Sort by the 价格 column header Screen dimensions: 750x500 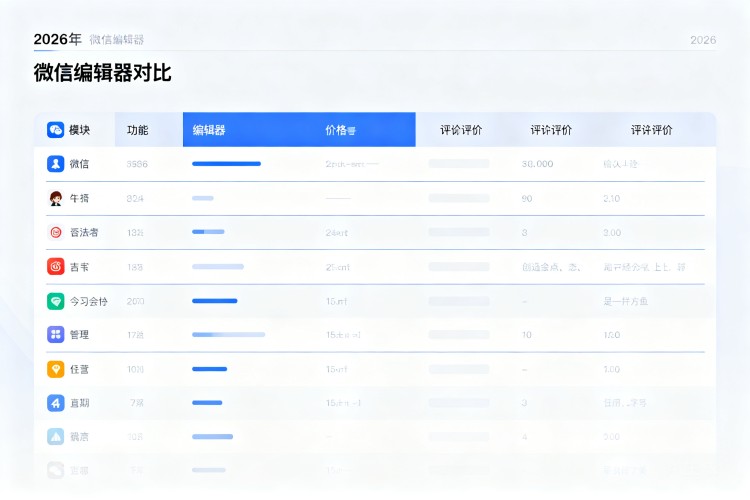tap(336, 130)
